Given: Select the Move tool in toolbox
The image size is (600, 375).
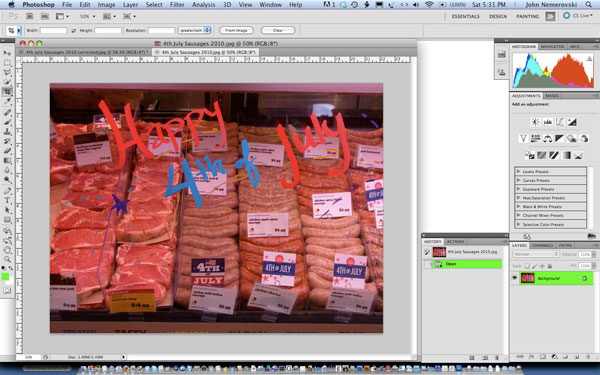Looking at the screenshot, I should pyautogui.click(x=7, y=52).
